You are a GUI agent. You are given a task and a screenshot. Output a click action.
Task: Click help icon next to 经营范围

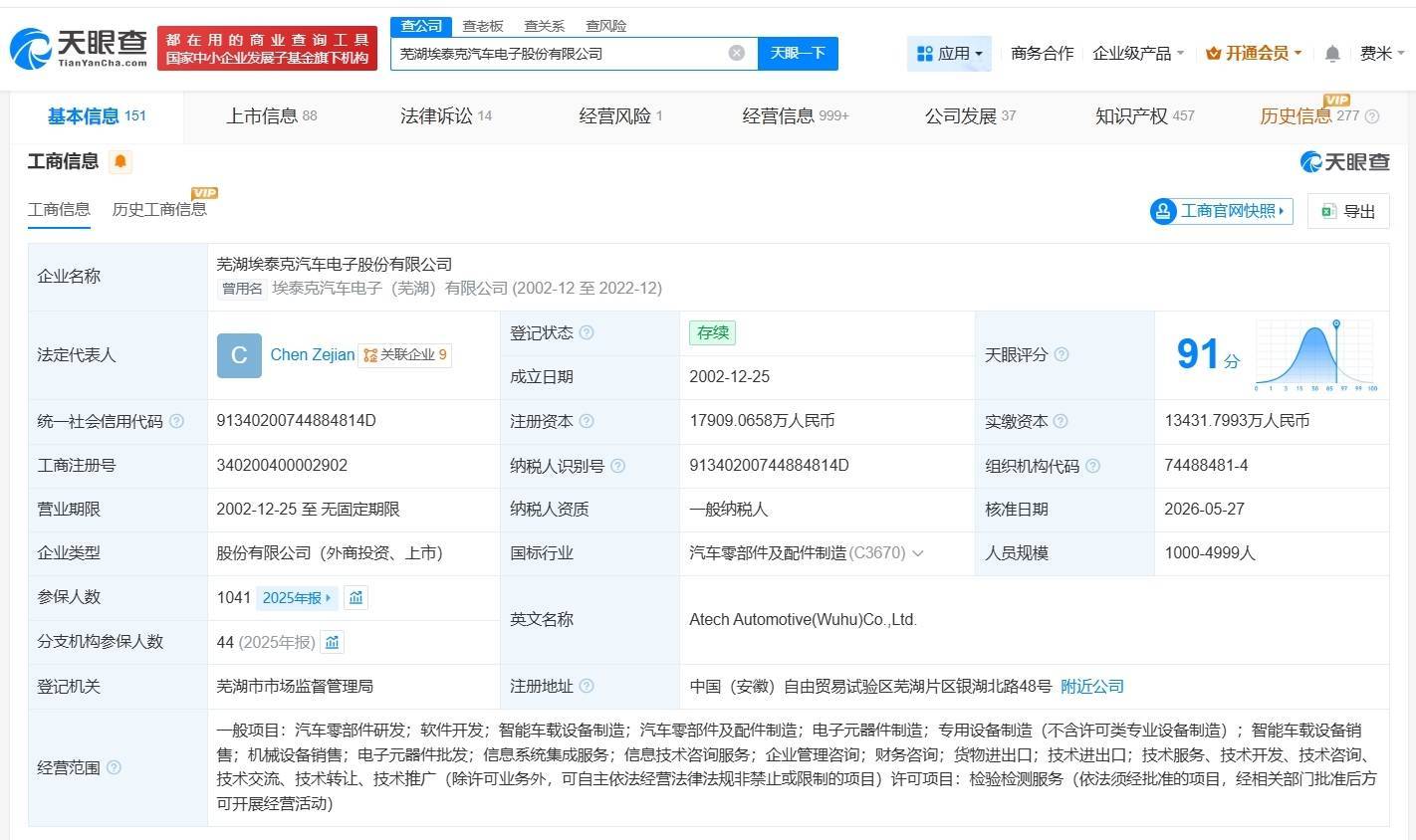point(114,767)
